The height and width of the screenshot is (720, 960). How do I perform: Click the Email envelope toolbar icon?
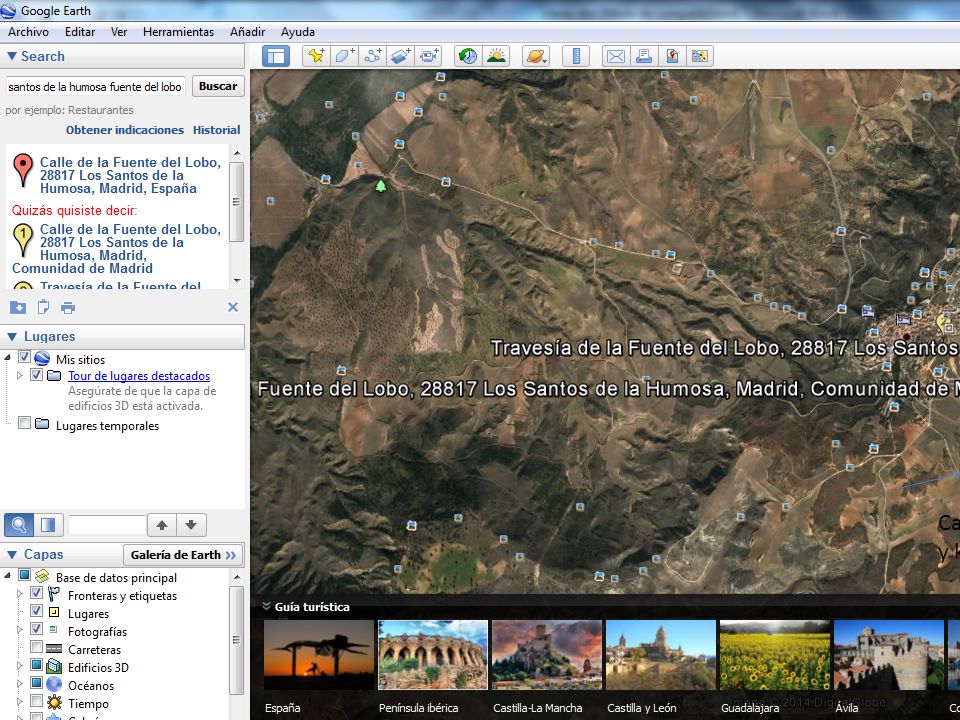point(615,56)
